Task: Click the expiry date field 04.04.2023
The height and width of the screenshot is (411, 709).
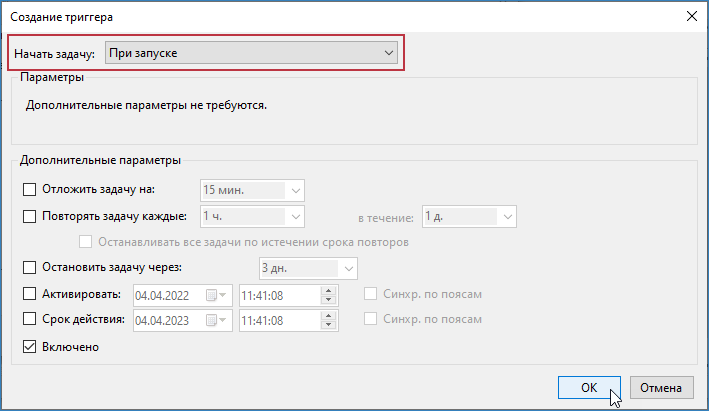Action: pos(166,321)
